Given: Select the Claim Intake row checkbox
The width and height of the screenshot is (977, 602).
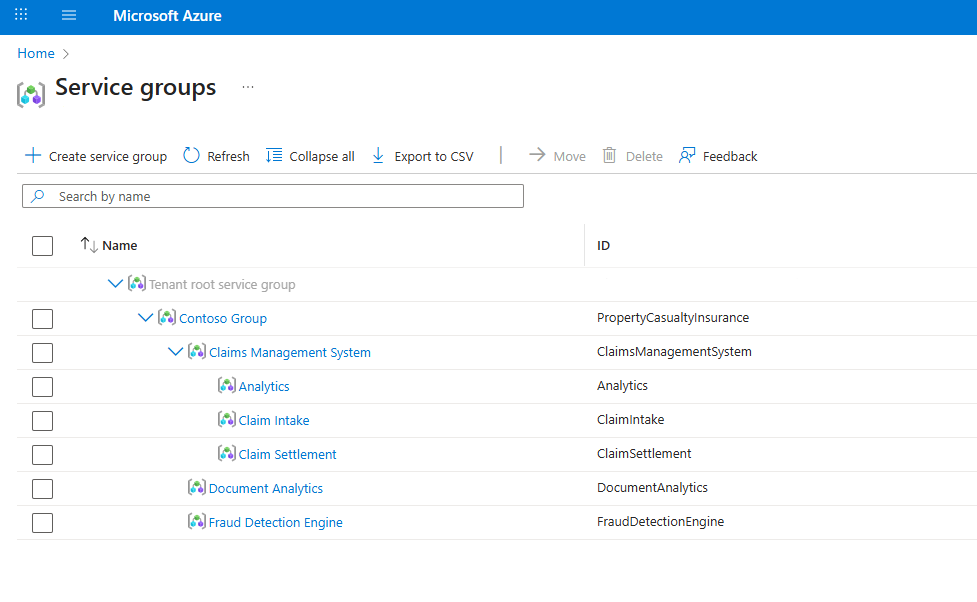Looking at the screenshot, I should pos(42,421).
